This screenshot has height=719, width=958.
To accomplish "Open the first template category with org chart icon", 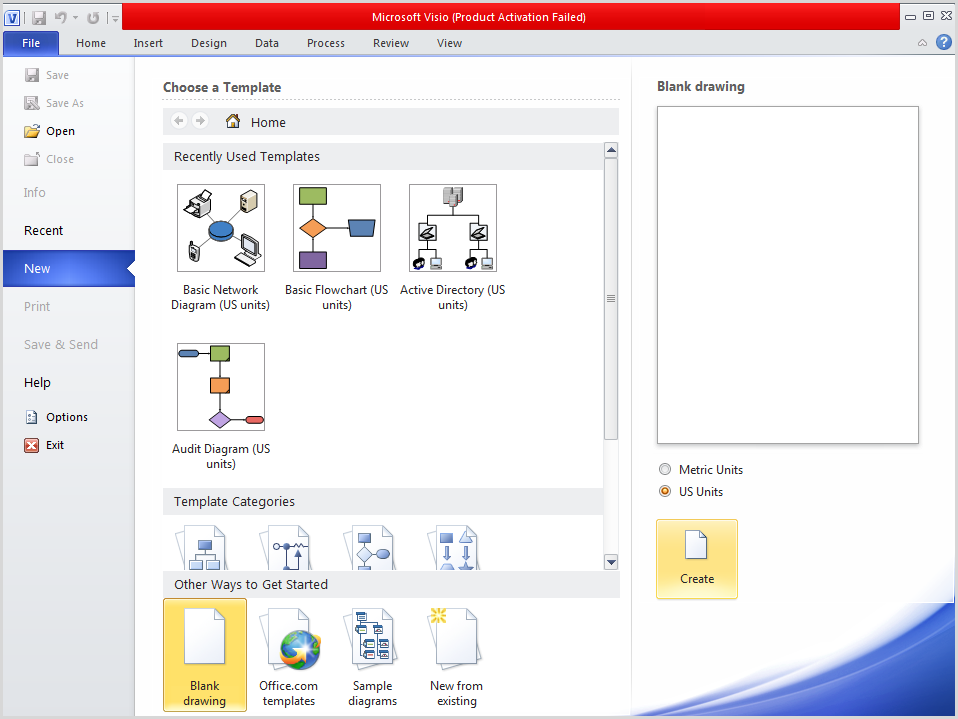I will [204, 548].
